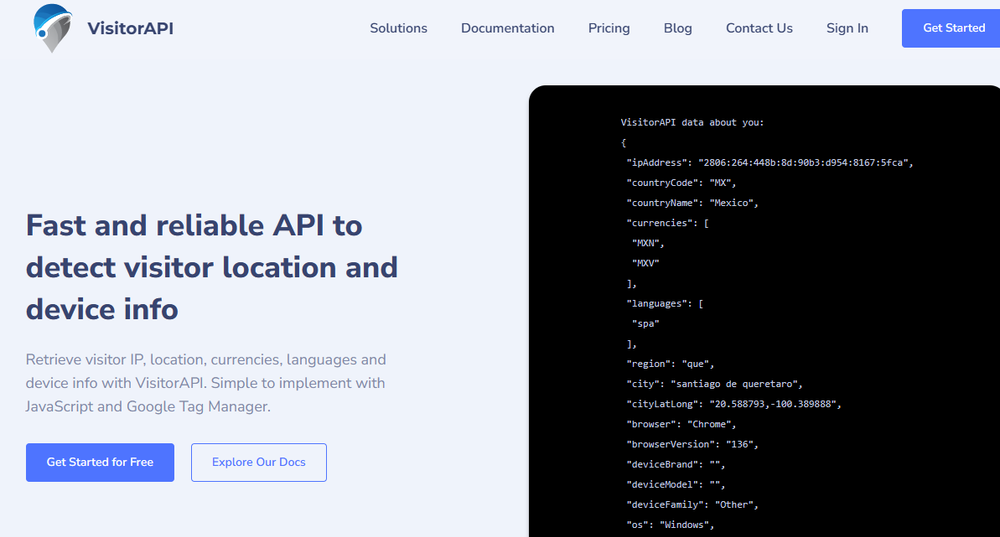This screenshot has width=1000, height=537.
Task: Click Get Started for Free button
Action: (x=100, y=462)
